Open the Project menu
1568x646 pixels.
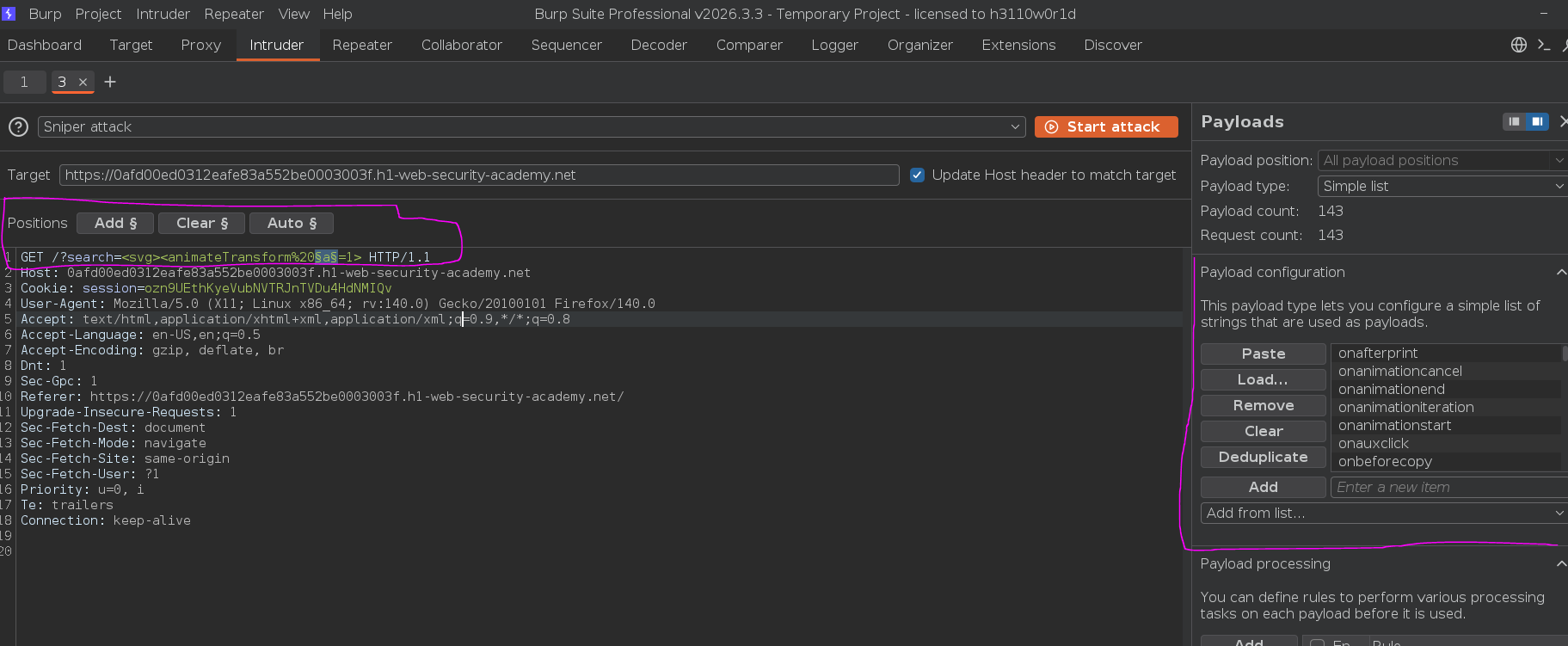(98, 14)
